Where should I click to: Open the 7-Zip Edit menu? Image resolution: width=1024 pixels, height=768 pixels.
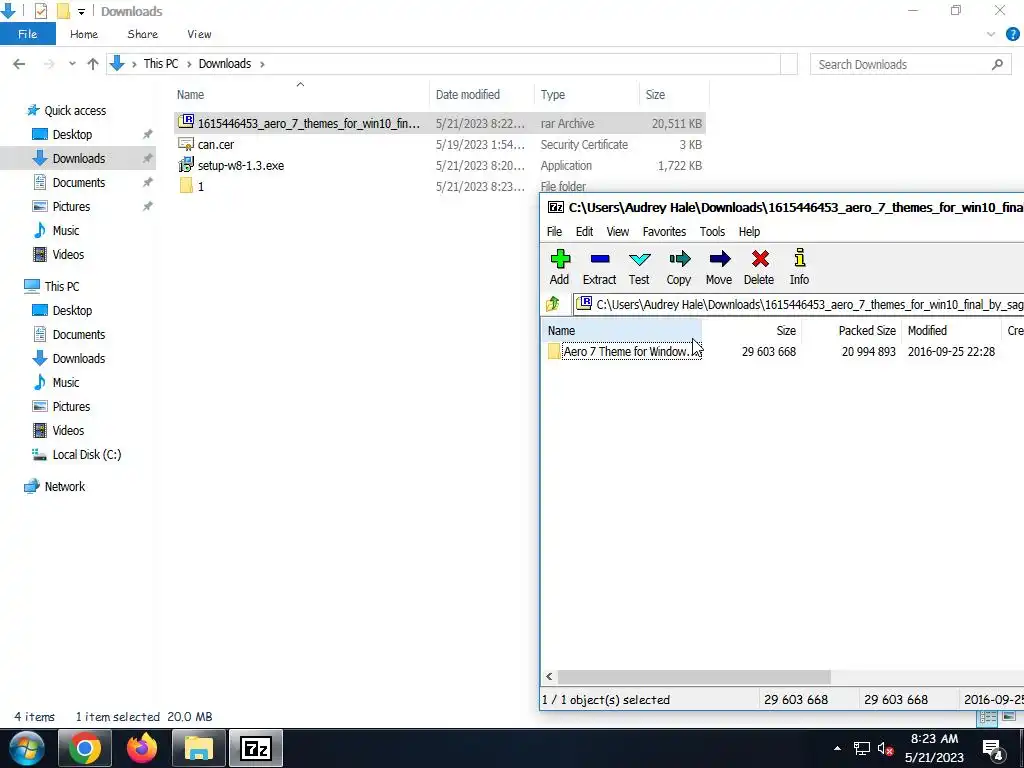[584, 231]
